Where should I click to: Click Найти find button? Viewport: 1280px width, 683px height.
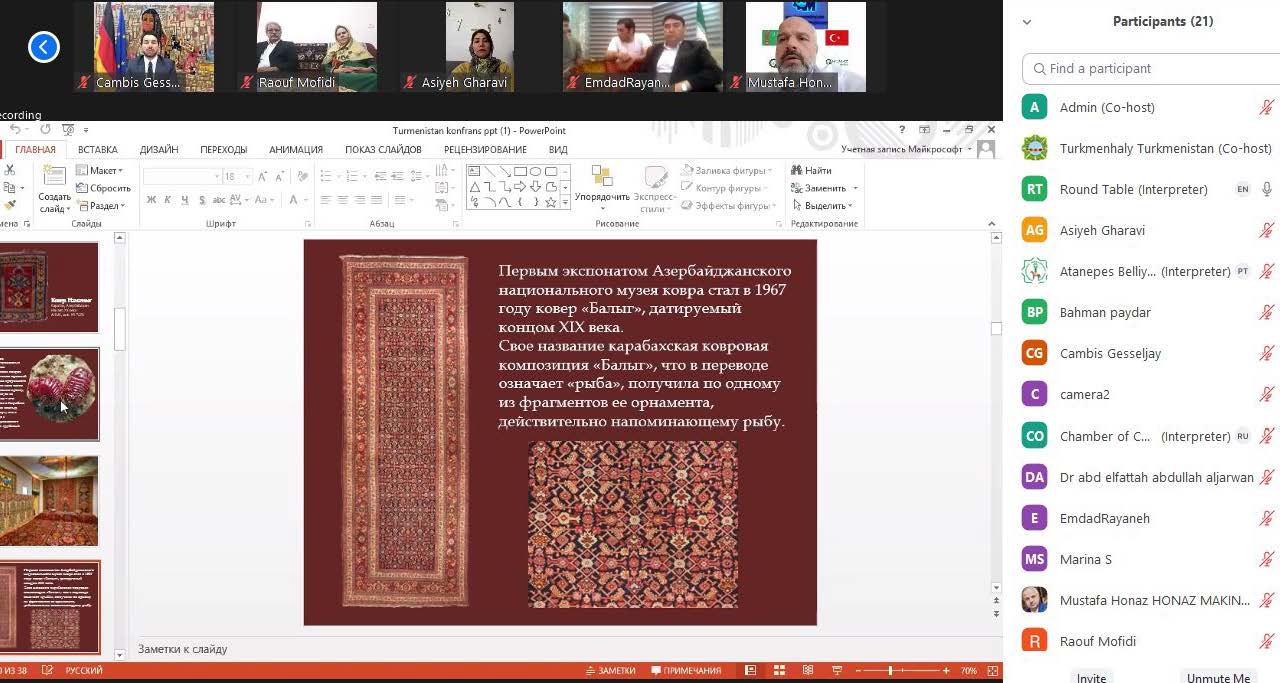[810, 170]
